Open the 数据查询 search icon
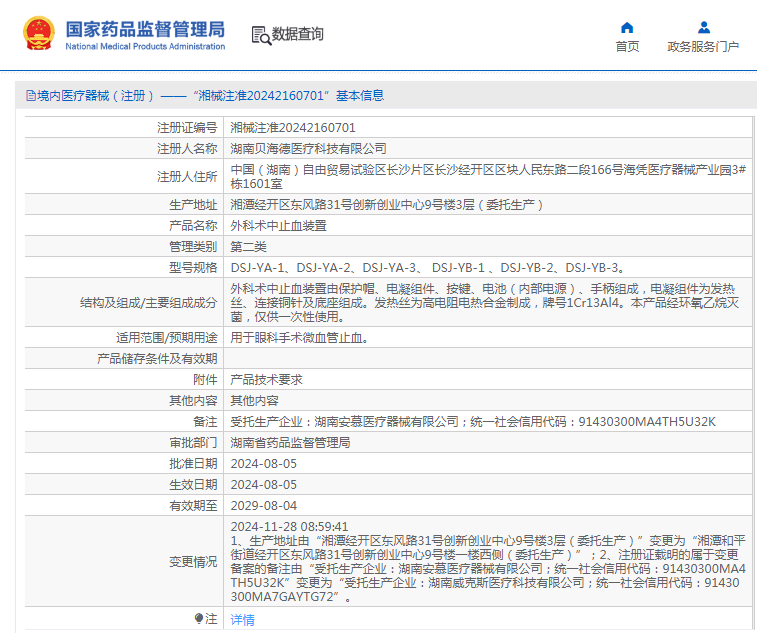The height and width of the screenshot is (633, 757). click(x=261, y=35)
